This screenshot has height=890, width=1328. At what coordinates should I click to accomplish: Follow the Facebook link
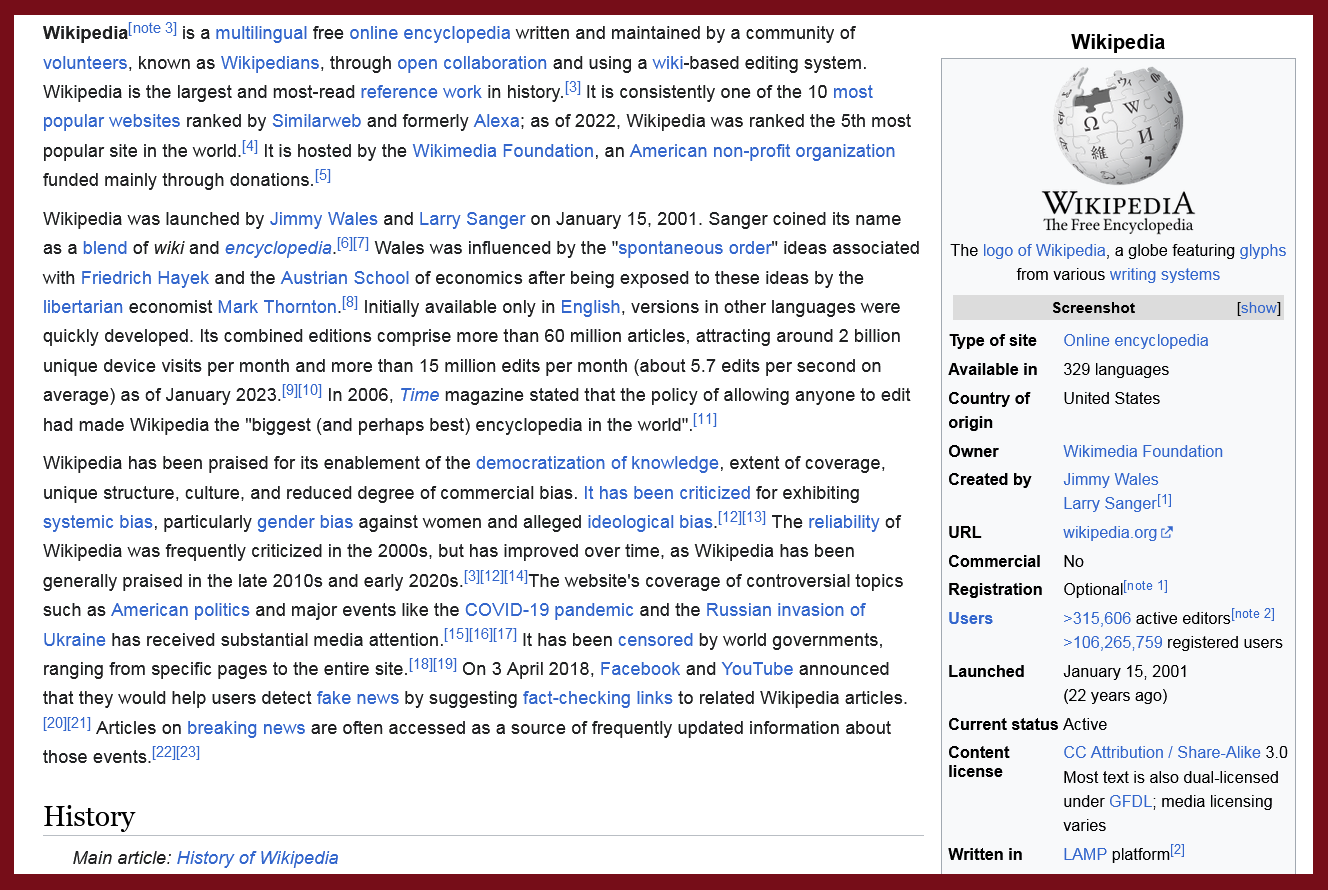click(x=640, y=669)
